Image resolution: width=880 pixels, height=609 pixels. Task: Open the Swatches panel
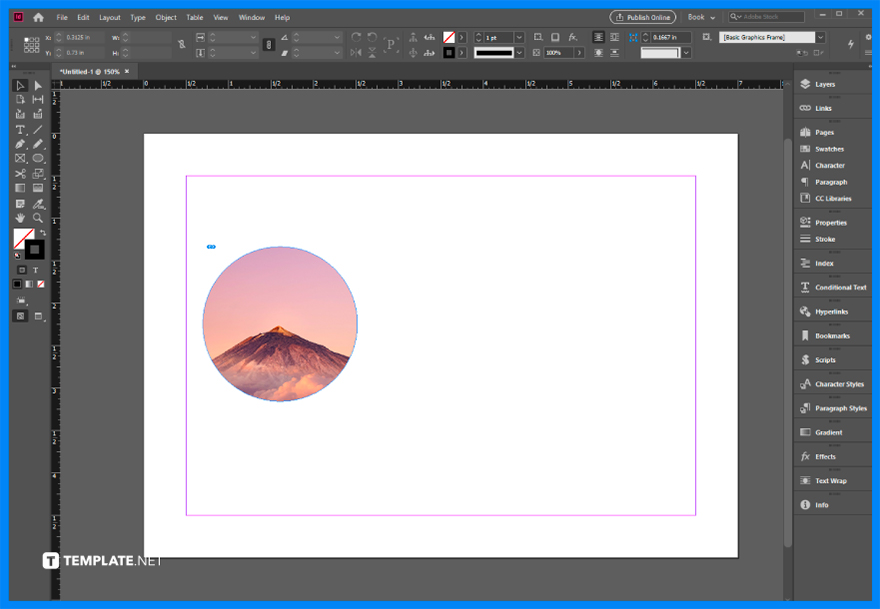pos(831,148)
